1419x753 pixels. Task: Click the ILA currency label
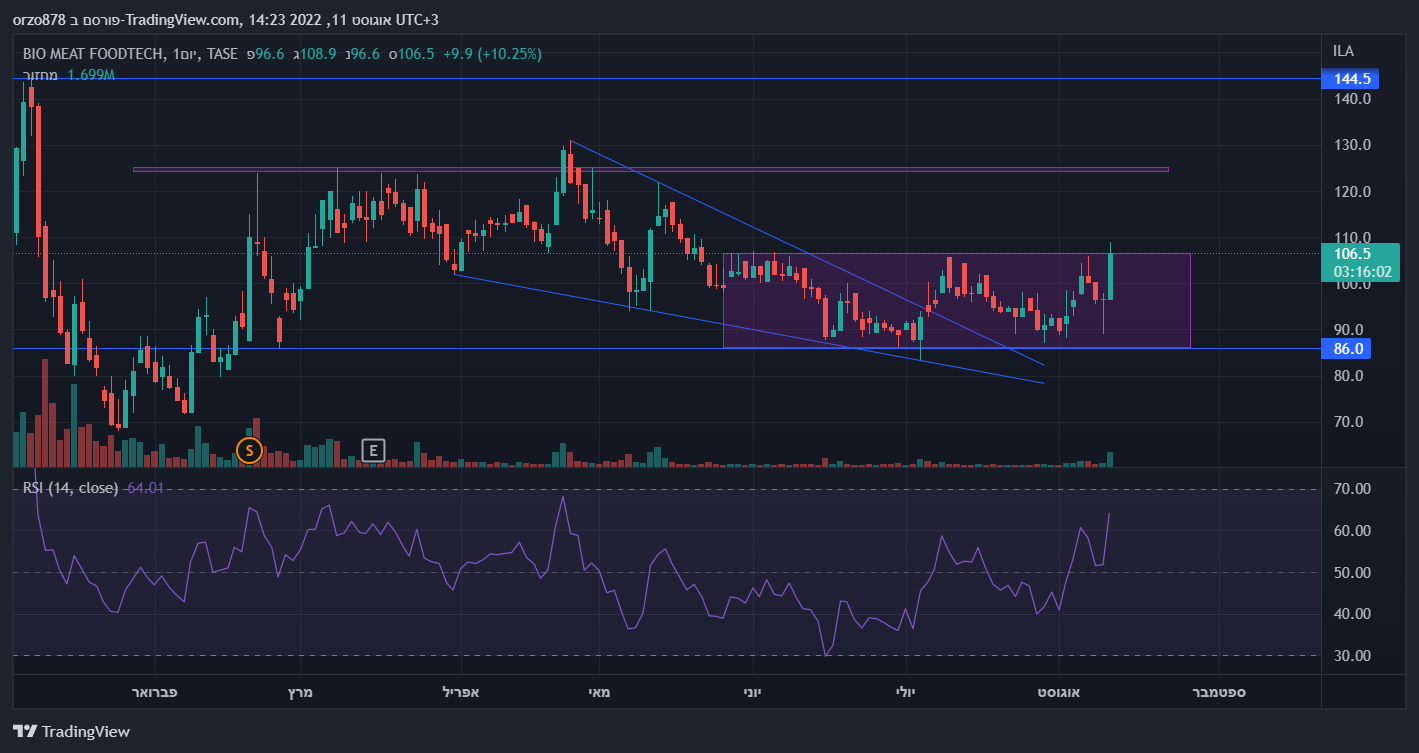[1343, 51]
